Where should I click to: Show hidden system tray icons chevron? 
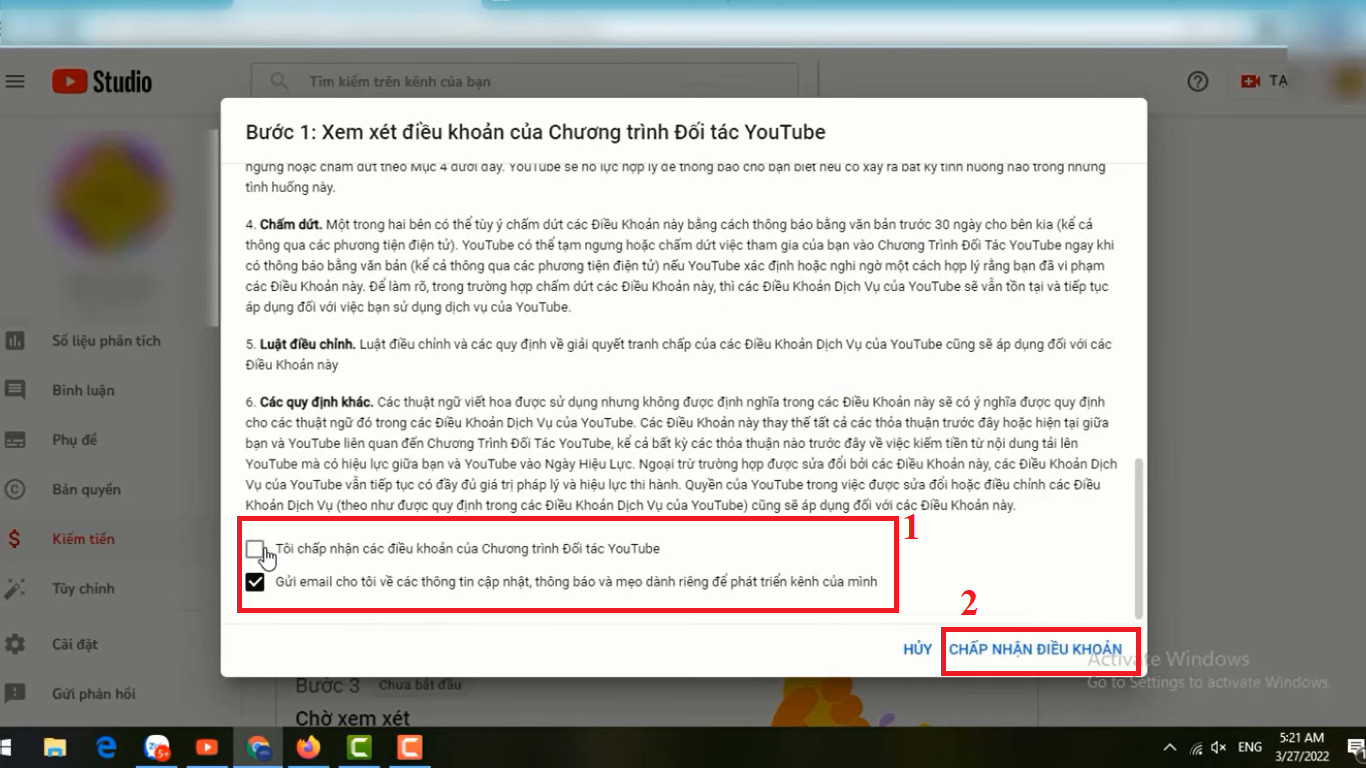click(x=1169, y=747)
